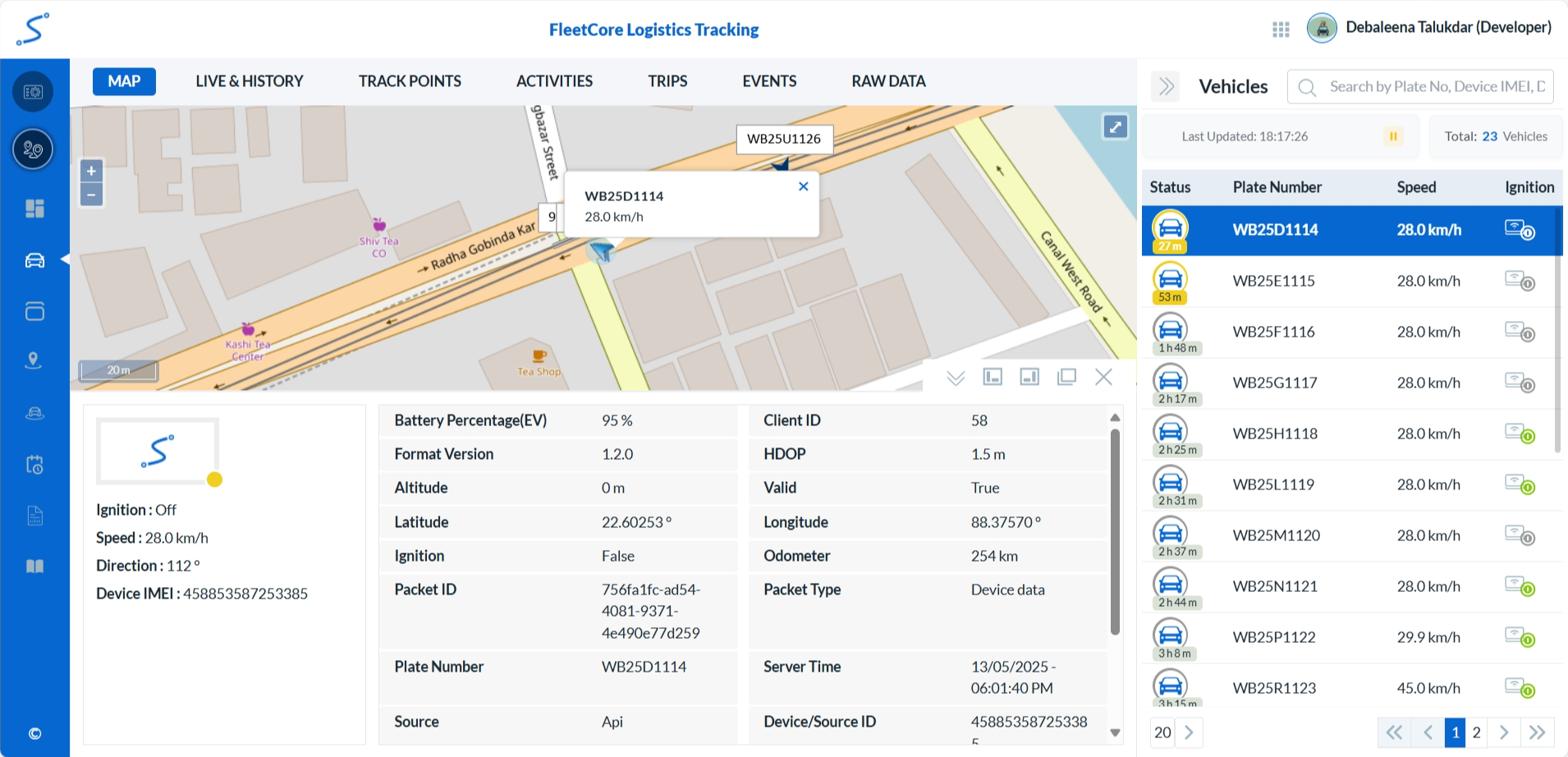Open the app grid launcher icon
The image size is (1568, 757).
(x=1280, y=30)
